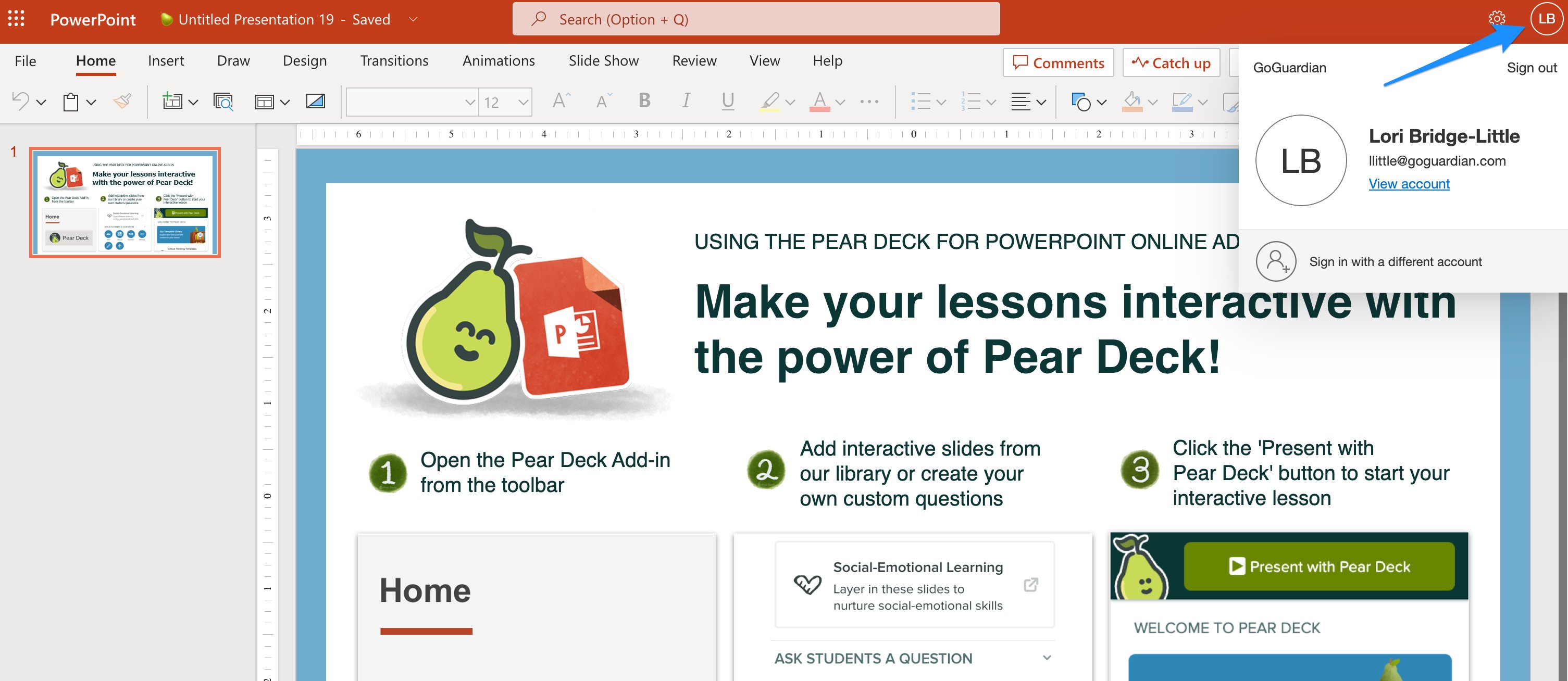Click the numbered list icon

point(970,101)
